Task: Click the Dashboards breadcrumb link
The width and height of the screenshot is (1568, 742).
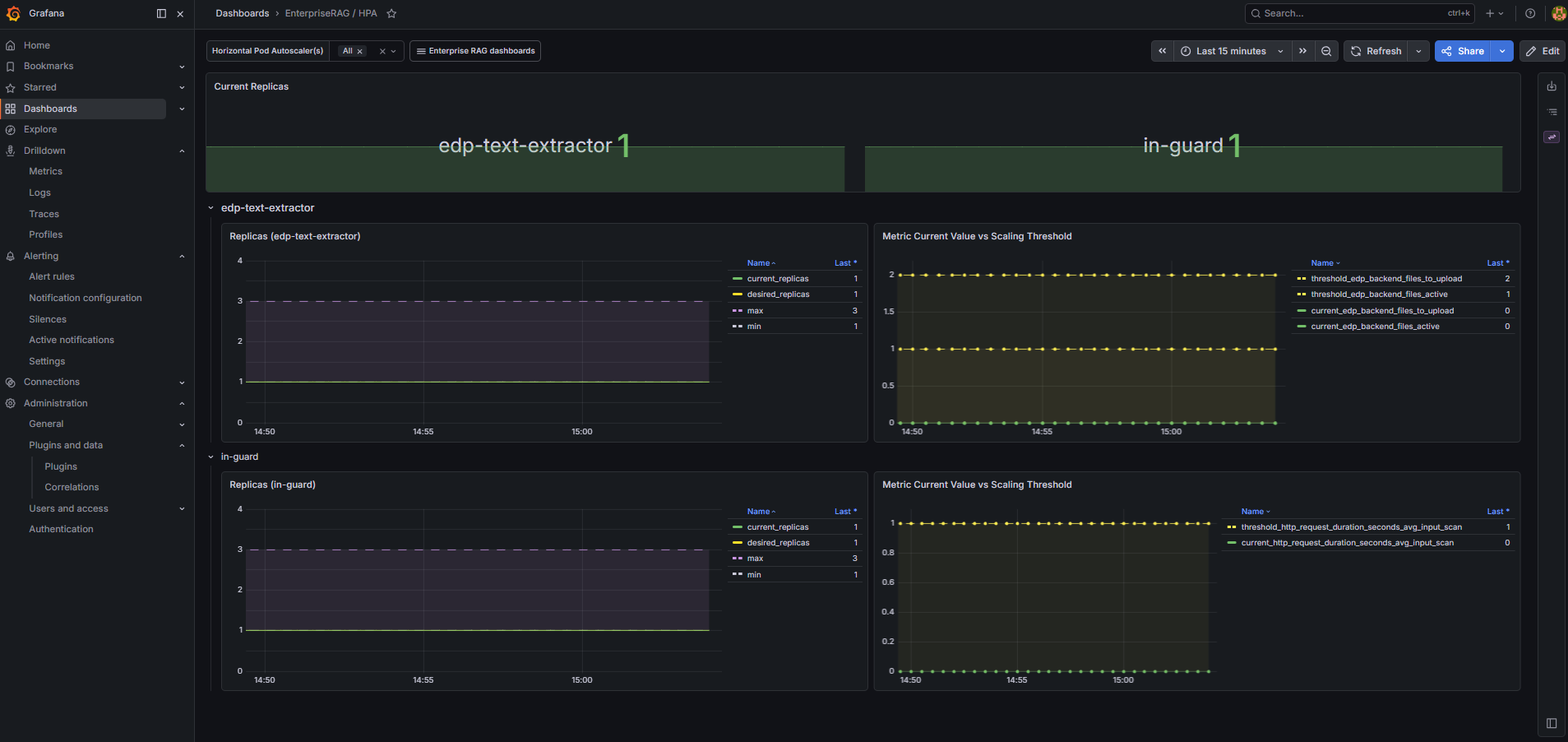Action: click(243, 13)
